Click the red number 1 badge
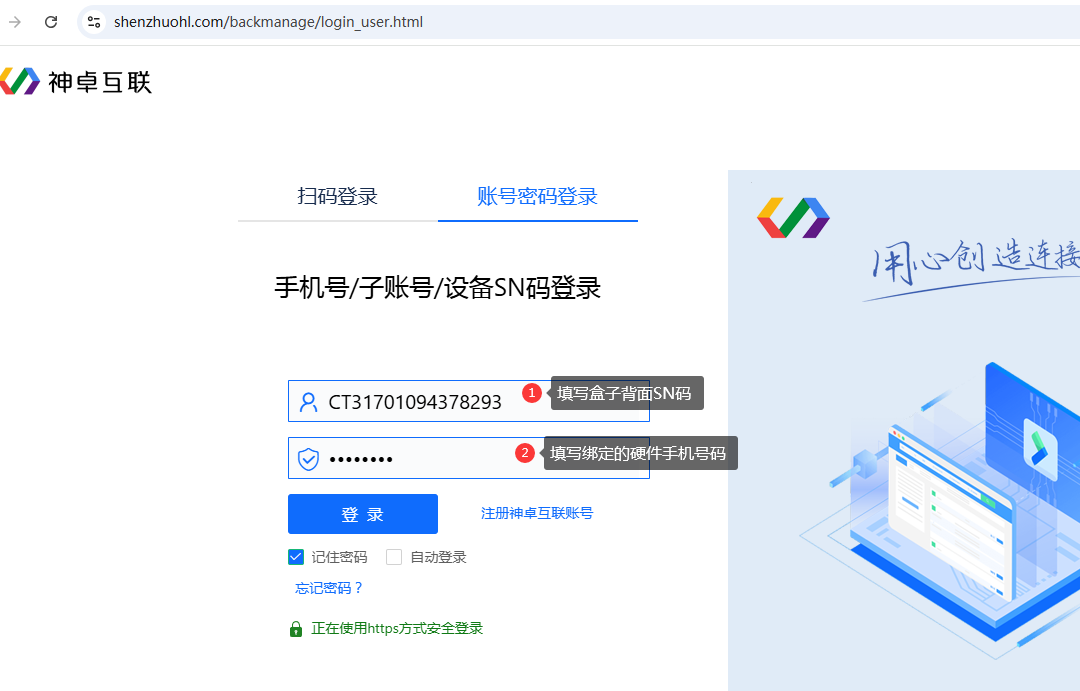Viewport: 1080px width, 691px height. [532, 393]
